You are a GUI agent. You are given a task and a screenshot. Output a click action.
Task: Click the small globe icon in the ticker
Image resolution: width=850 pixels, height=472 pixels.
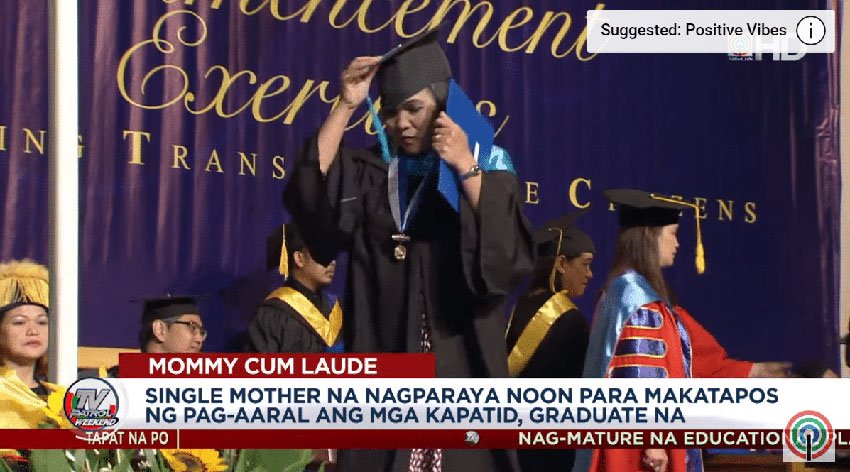pos(472,438)
